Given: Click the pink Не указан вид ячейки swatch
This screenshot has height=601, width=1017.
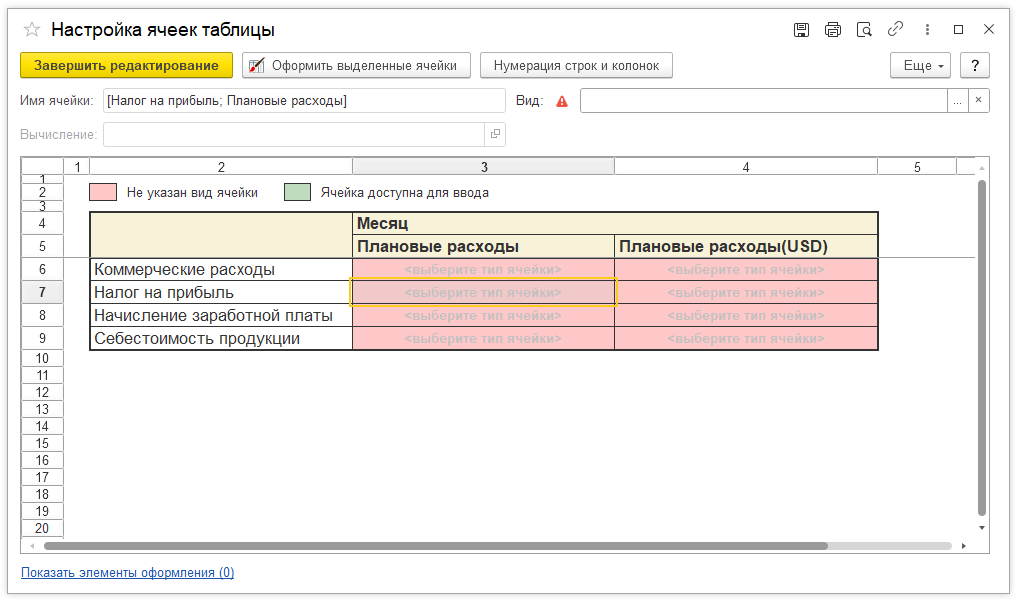Looking at the screenshot, I should coord(103,192).
